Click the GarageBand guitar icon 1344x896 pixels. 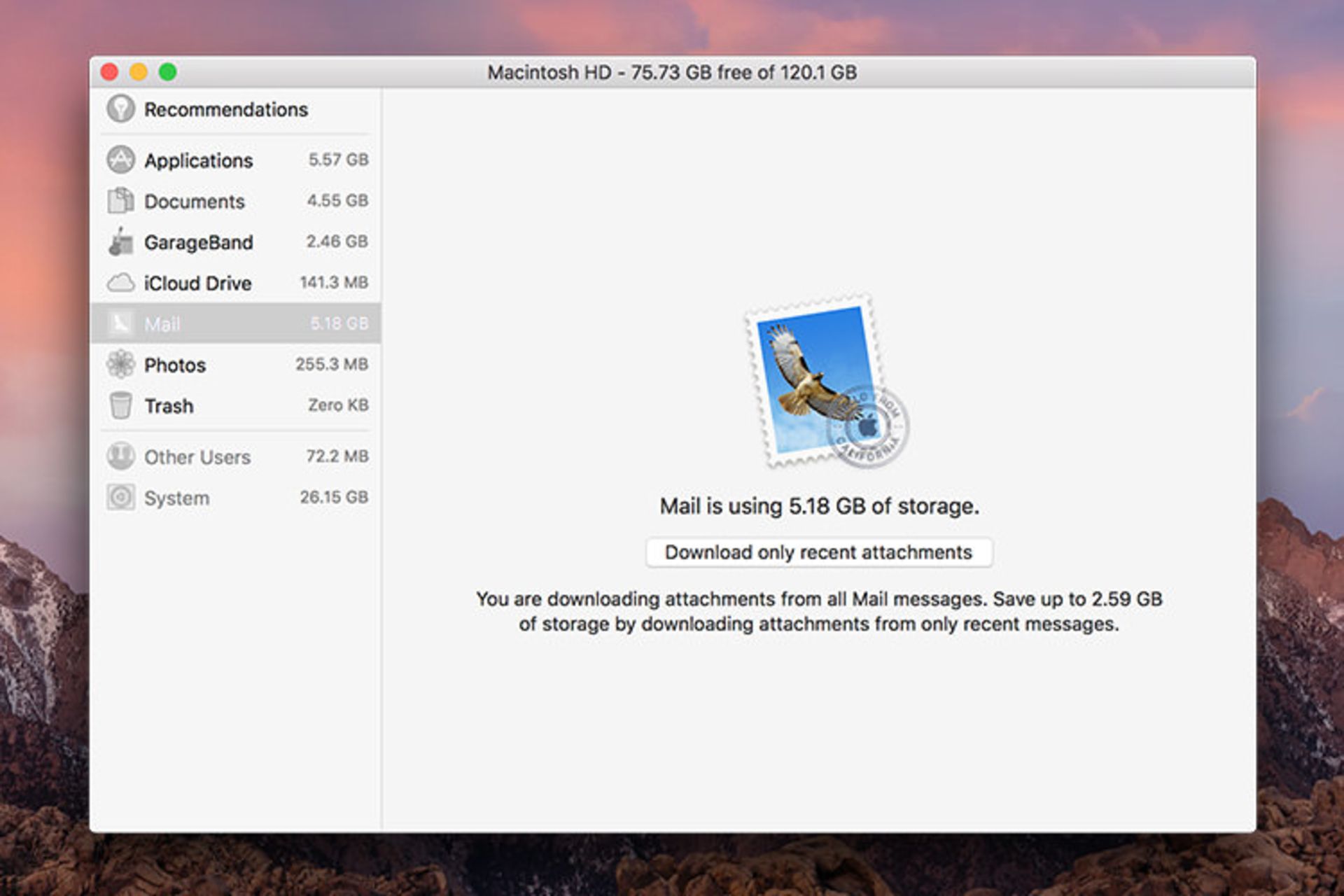tap(120, 241)
